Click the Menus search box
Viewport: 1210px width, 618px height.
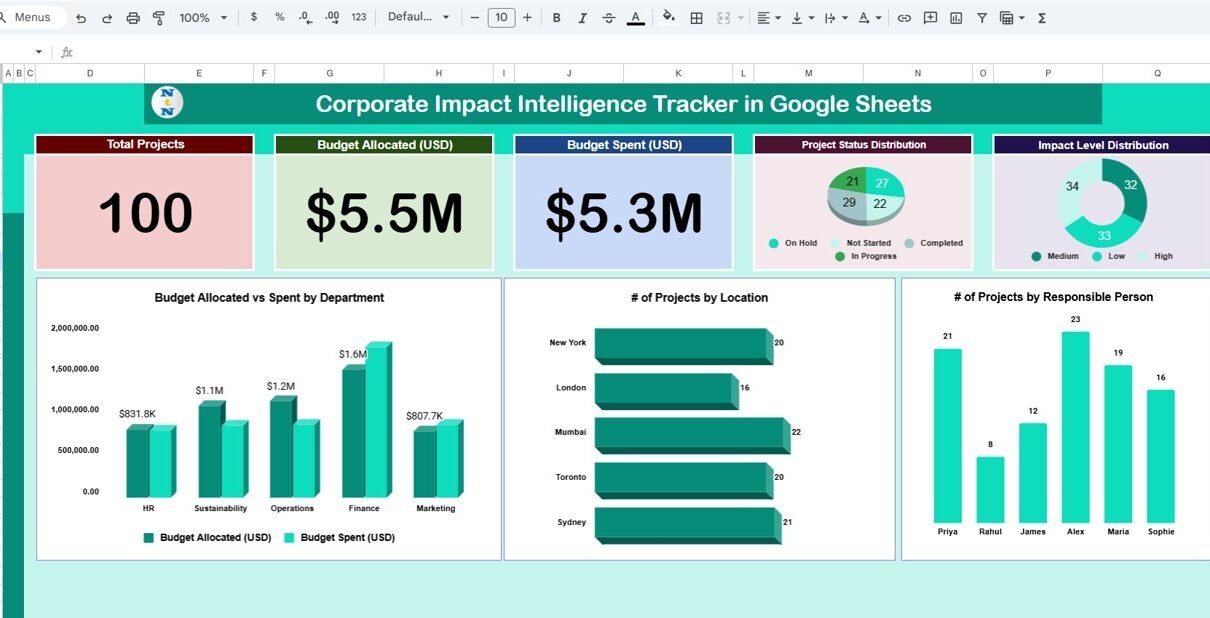(33, 18)
